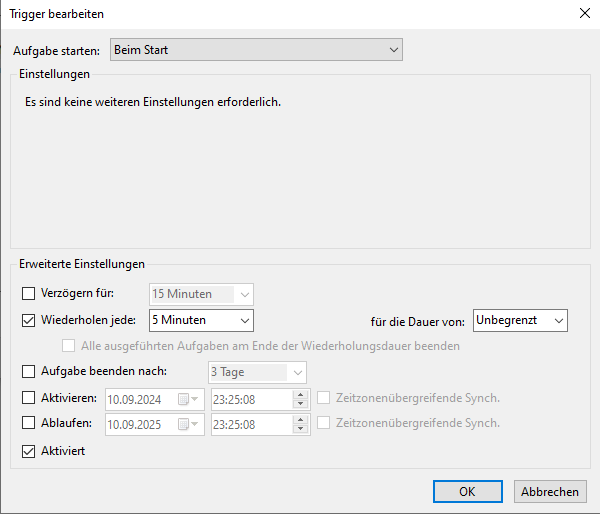
Task: Open the '15 Minuten' delay dropdown
Action: [x=201, y=294]
